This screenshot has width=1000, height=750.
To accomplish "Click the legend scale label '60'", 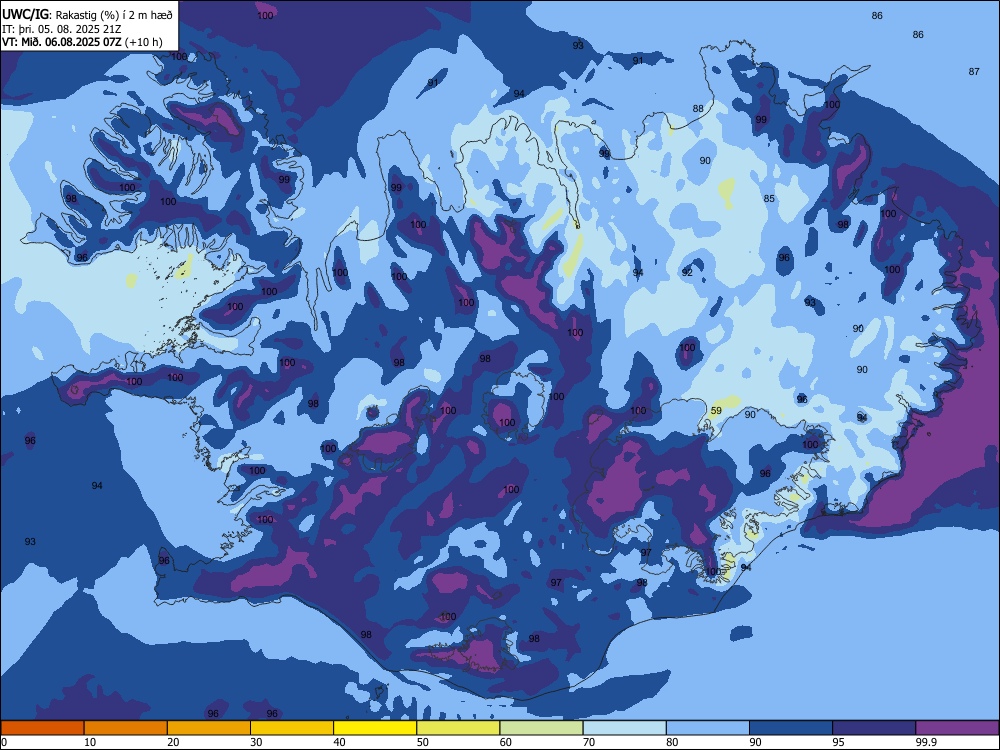I will tap(506, 742).
